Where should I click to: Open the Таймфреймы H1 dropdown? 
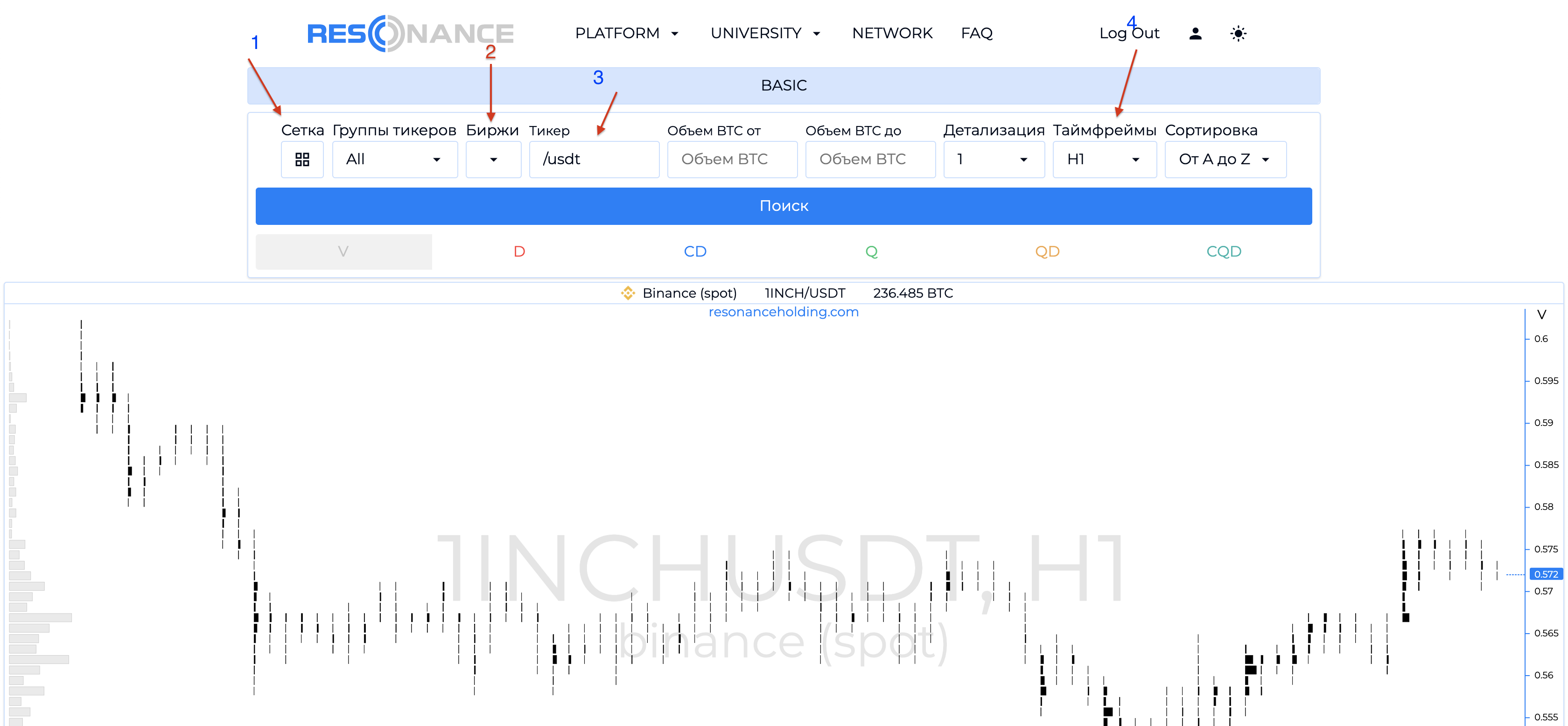(1104, 160)
